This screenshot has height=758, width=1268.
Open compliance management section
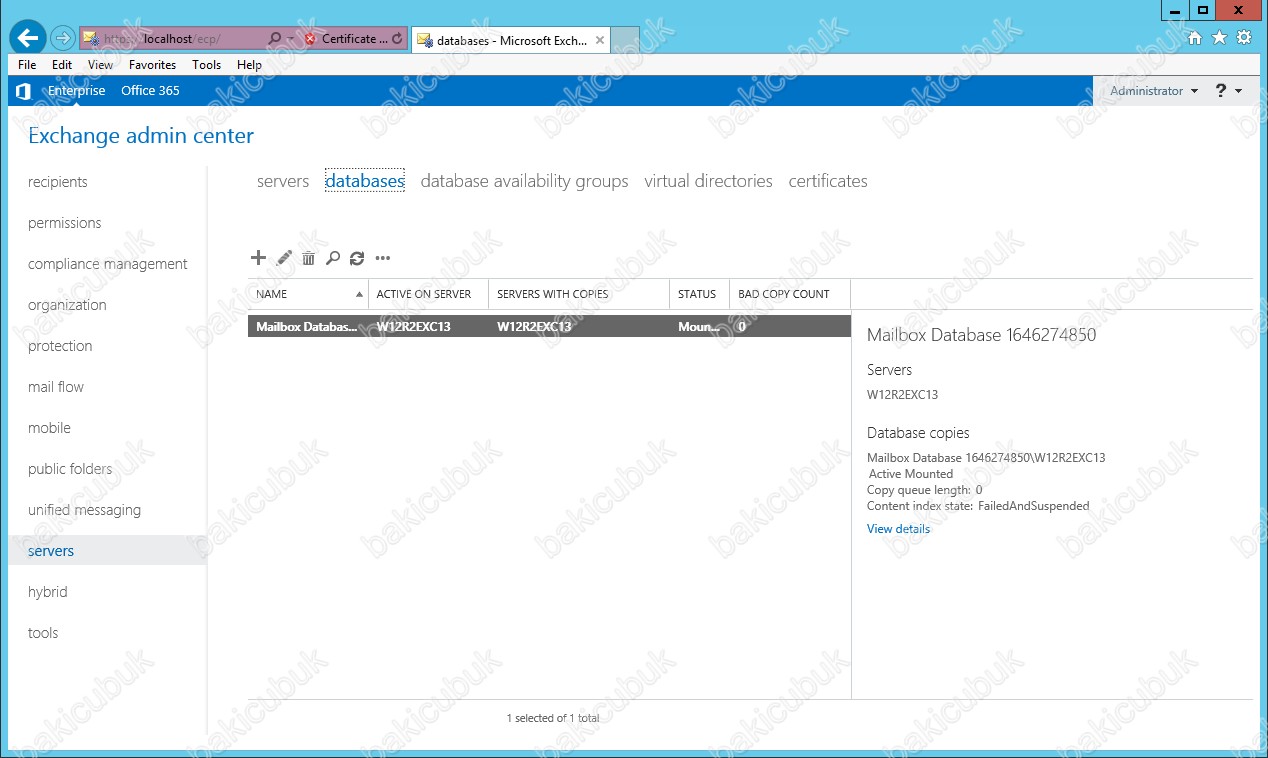point(108,264)
